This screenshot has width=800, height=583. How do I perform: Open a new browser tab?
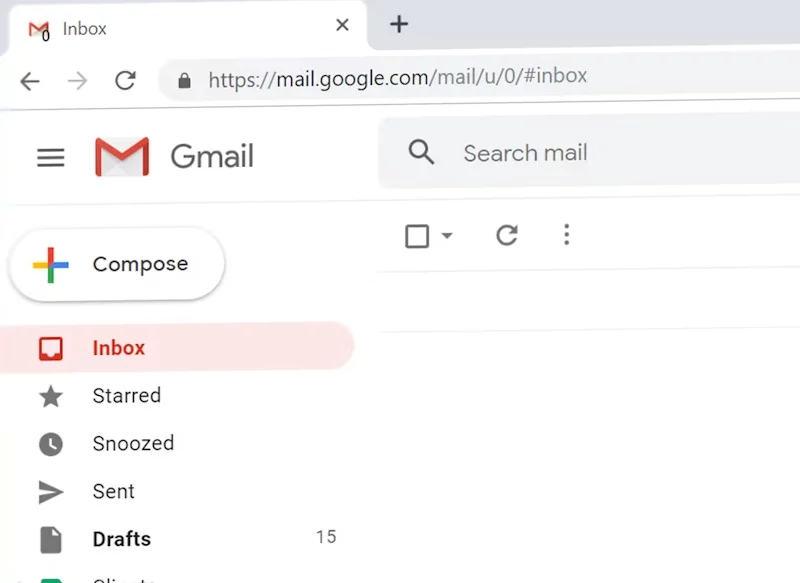(x=399, y=25)
